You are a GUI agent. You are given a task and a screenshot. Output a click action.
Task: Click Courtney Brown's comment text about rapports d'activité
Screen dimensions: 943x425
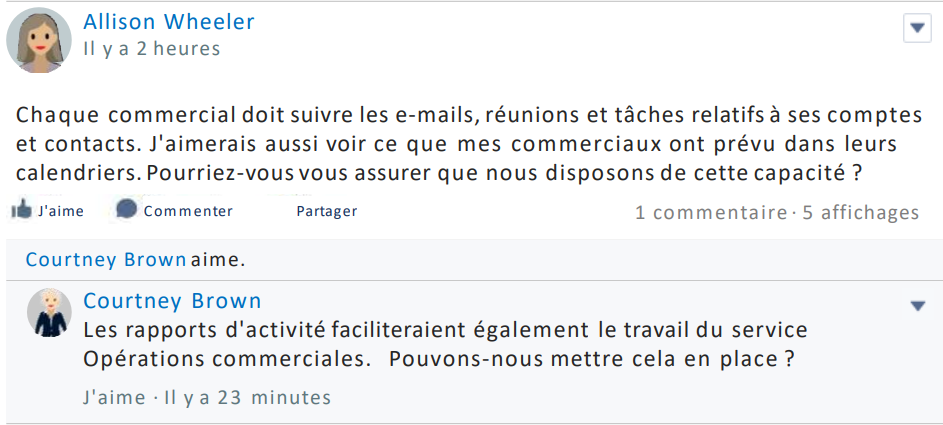click(445, 344)
